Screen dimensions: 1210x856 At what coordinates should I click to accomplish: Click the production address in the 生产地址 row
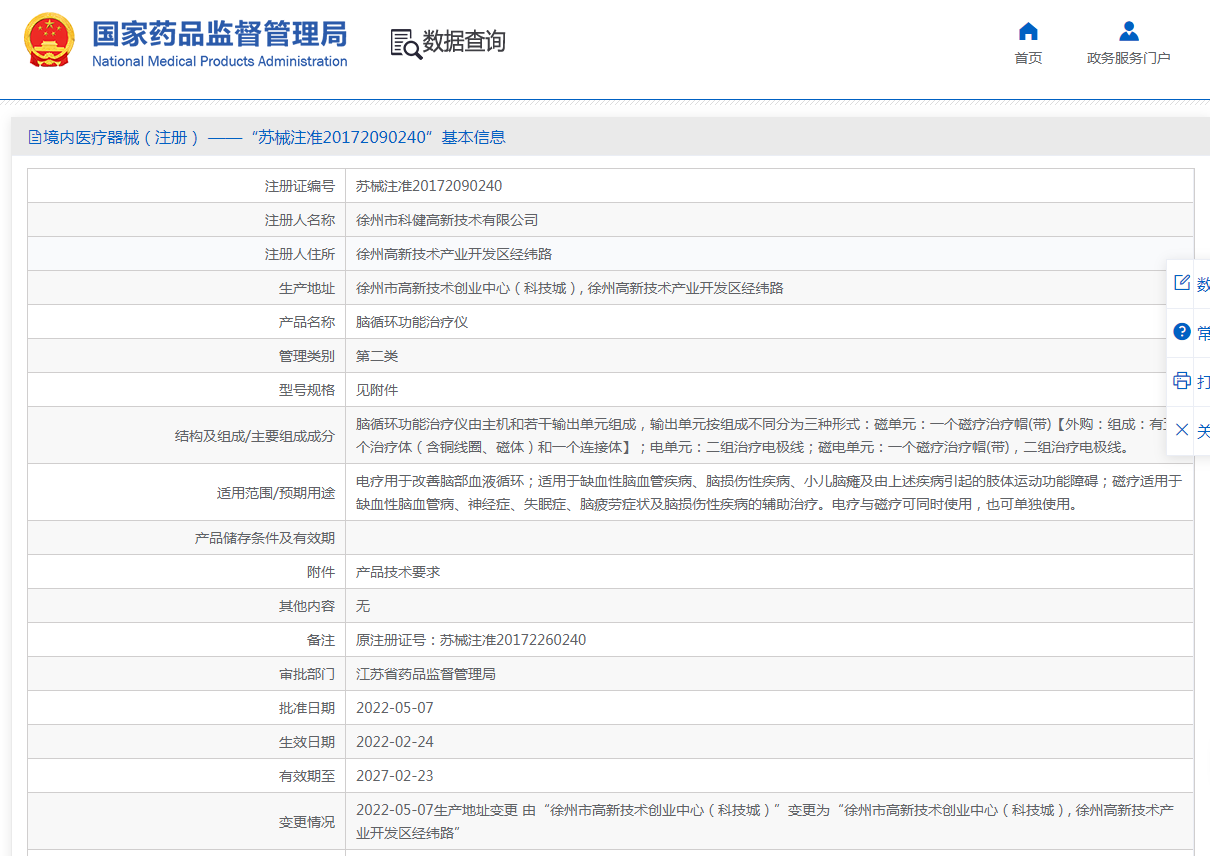[570, 288]
